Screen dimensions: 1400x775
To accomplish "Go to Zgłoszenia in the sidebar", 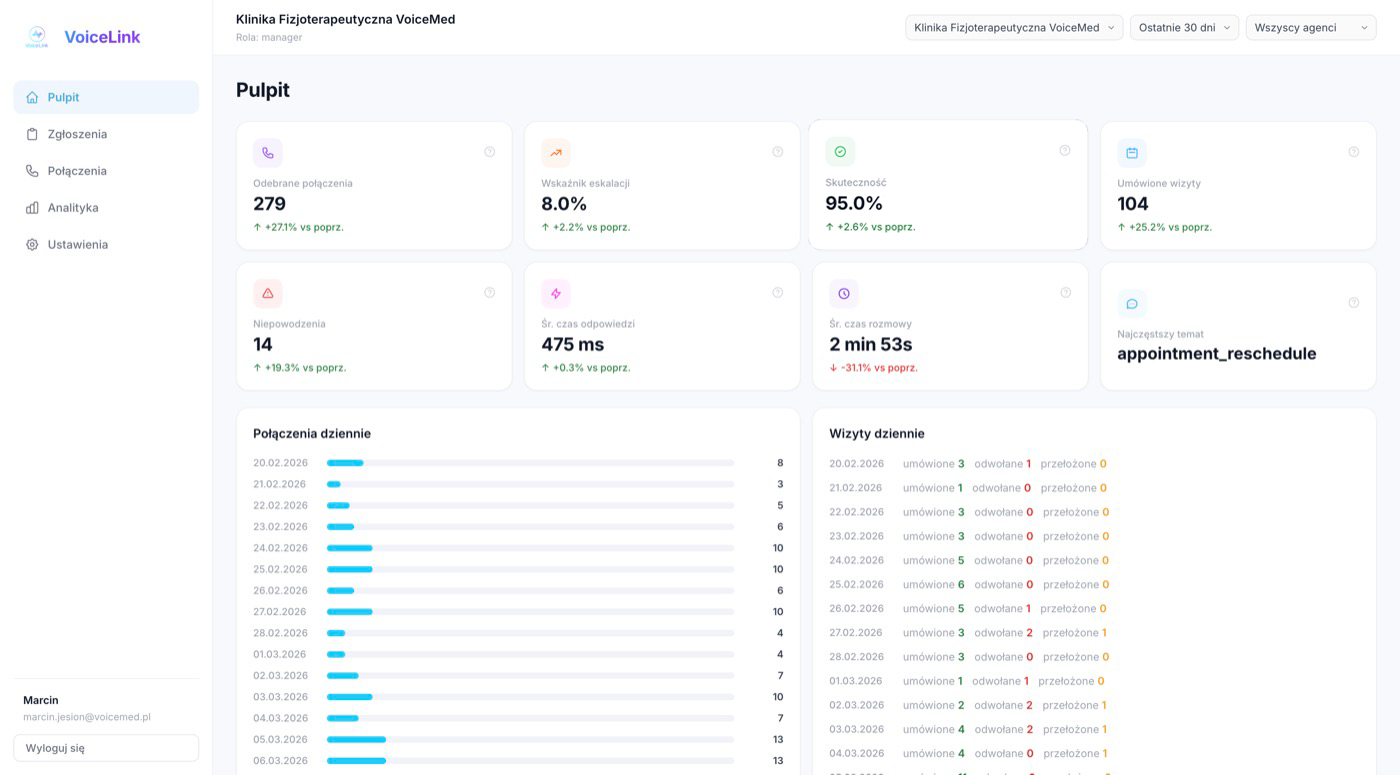I will pyautogui.click(x=77, y=134).
